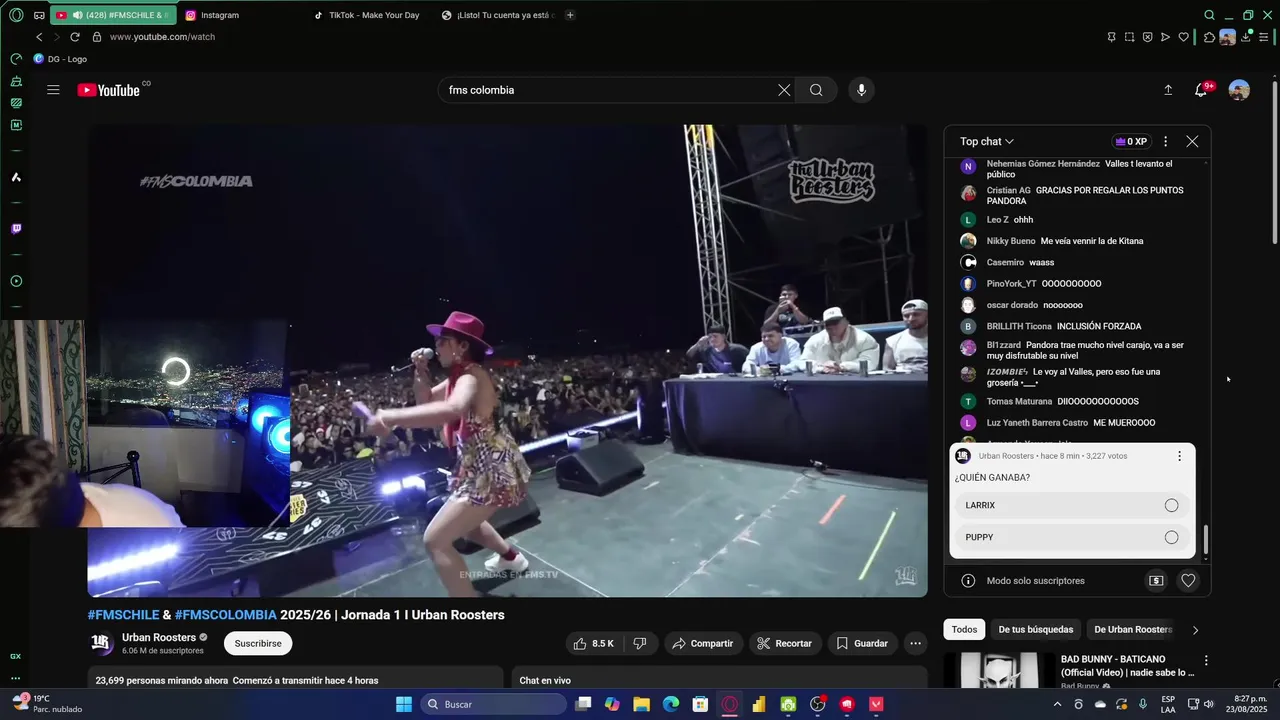Screen dimensions: 1280x720
Task: Vote LARRIX in the poll
Action: pyautogui.click(x=1071, y=505)
